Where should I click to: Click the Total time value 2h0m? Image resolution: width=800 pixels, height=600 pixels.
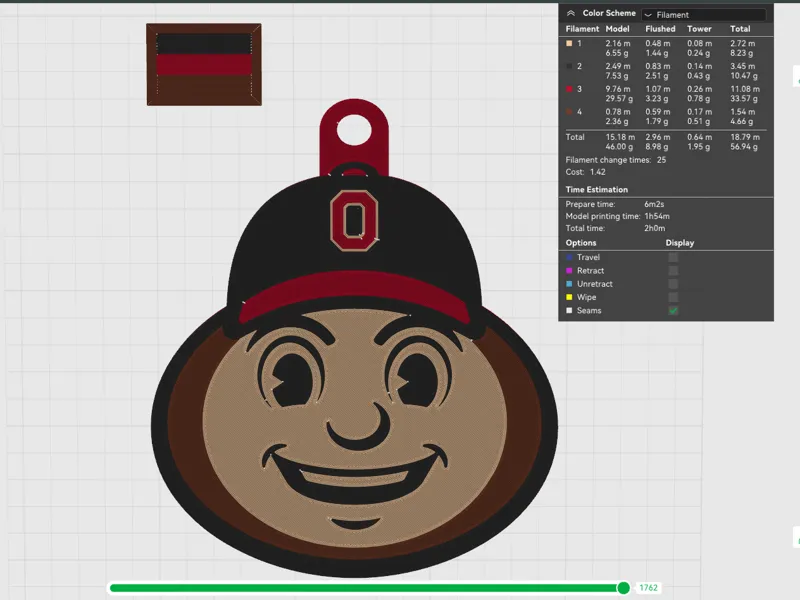(655, 229)
